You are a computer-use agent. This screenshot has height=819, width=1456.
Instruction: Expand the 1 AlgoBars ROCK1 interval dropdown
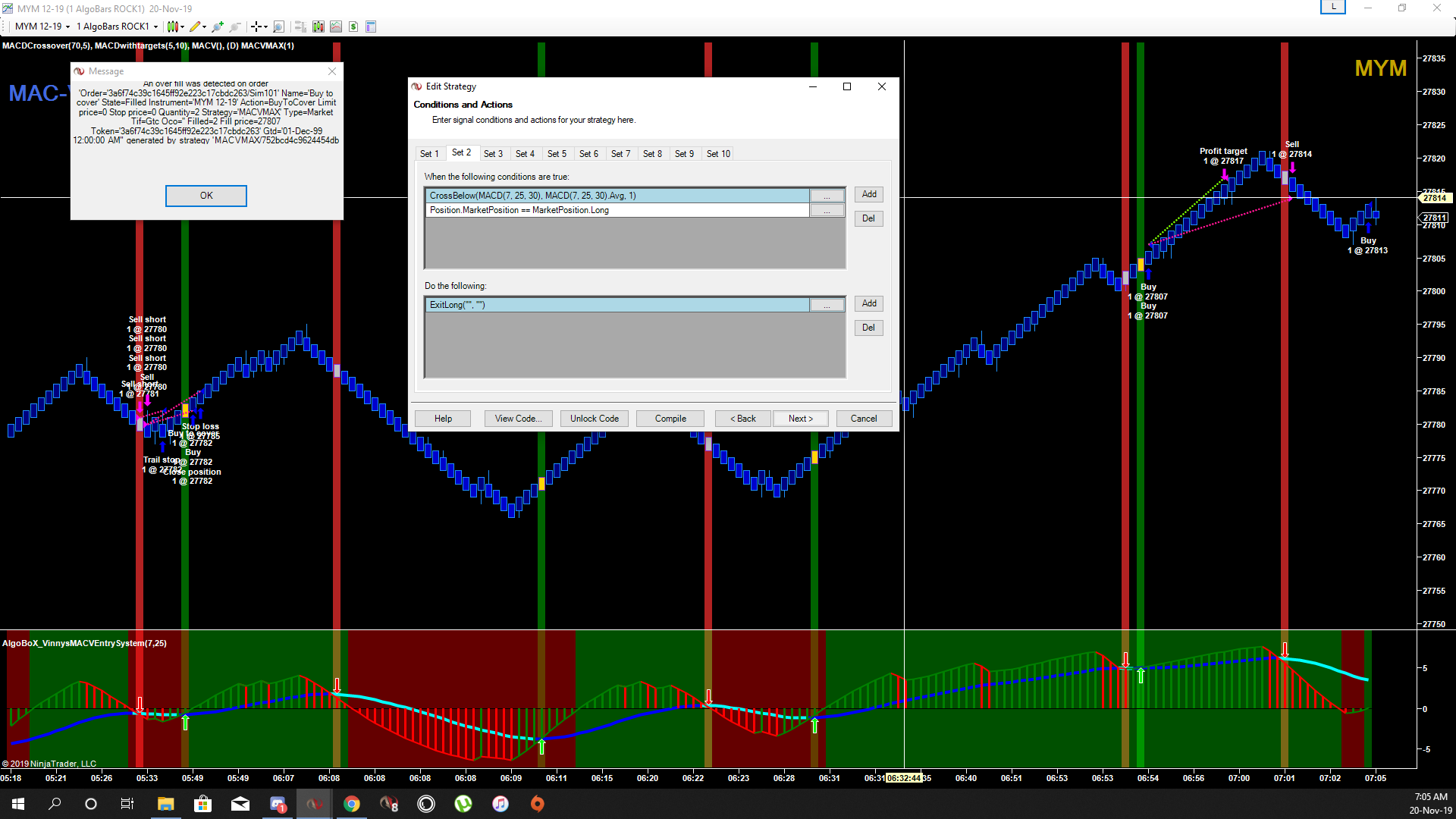pyautogui.click(x=155, y=27)
